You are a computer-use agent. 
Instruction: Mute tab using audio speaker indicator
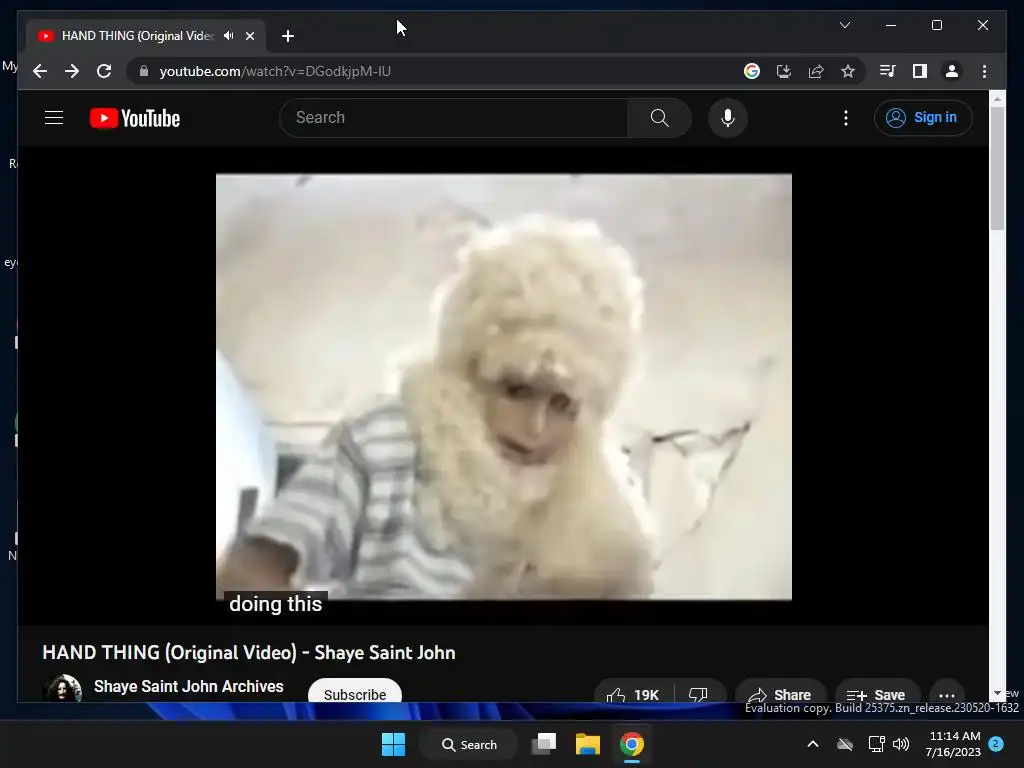pyautogui.click(x=229, y=36)
